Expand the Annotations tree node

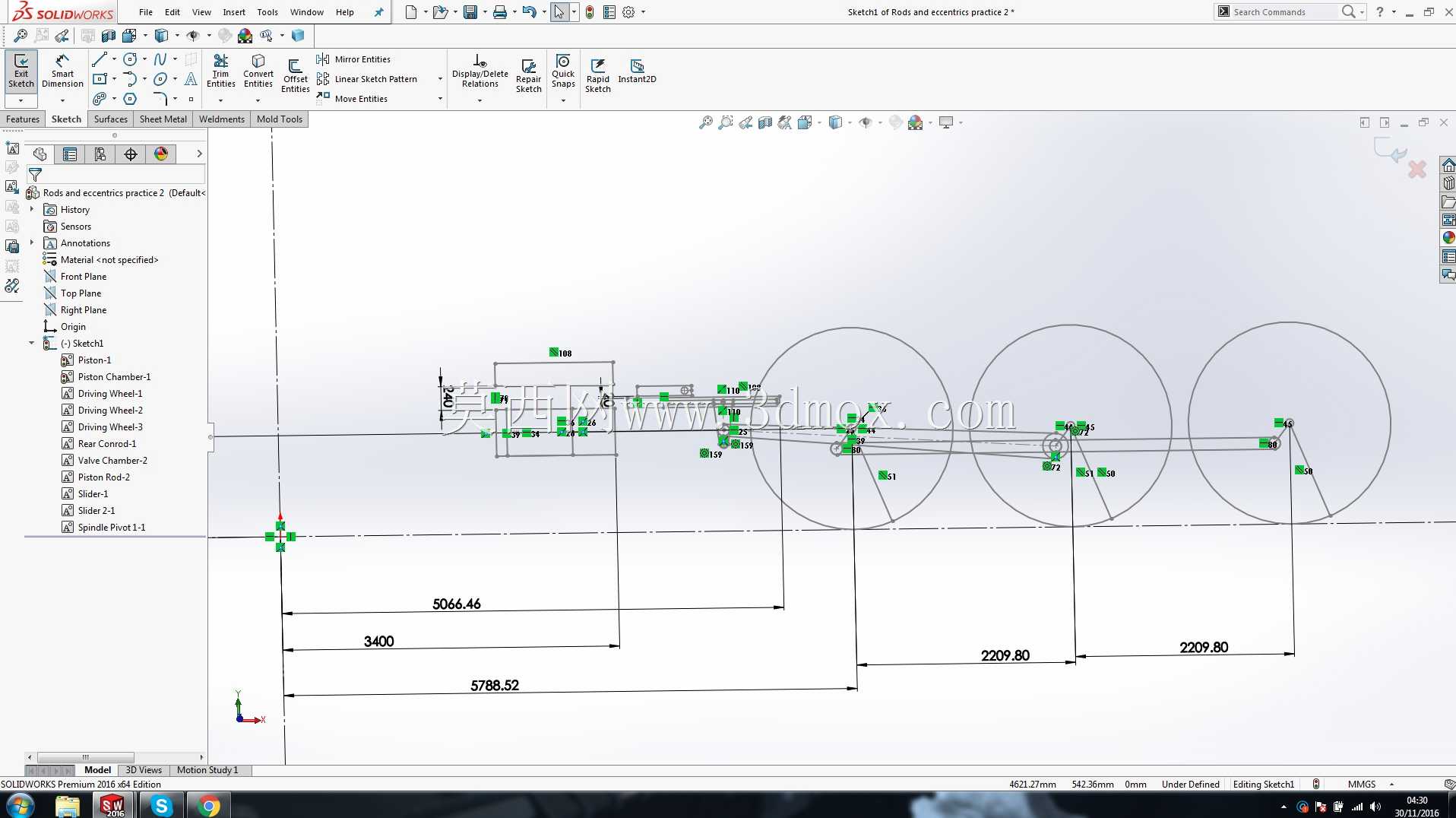pyautogui.click(x=31, y=243)
